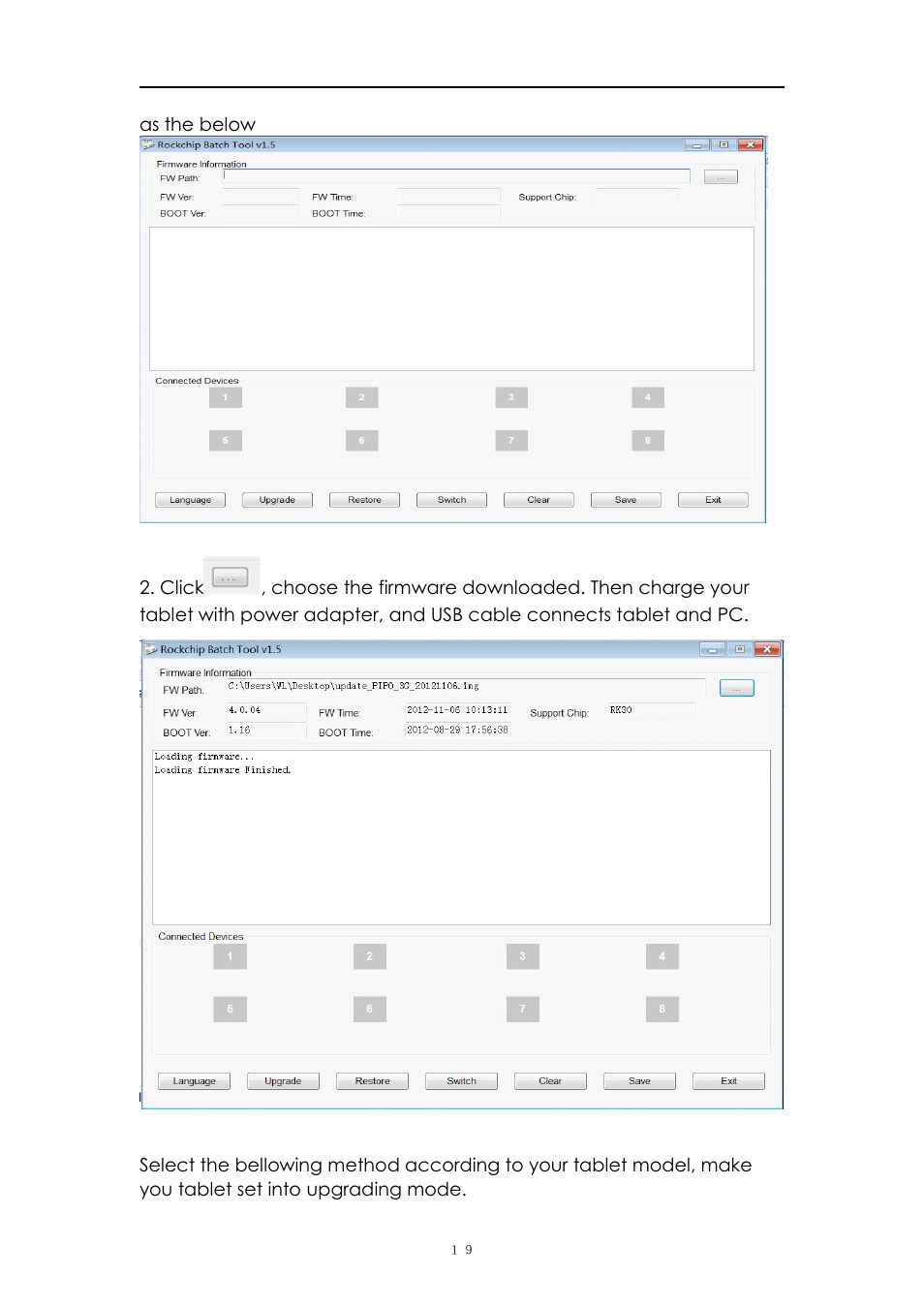The width and height of the screenshot is (924, 1308).
Task: Click FW Time value 2012-11-06 10:13:11
Action: (457, 710)
